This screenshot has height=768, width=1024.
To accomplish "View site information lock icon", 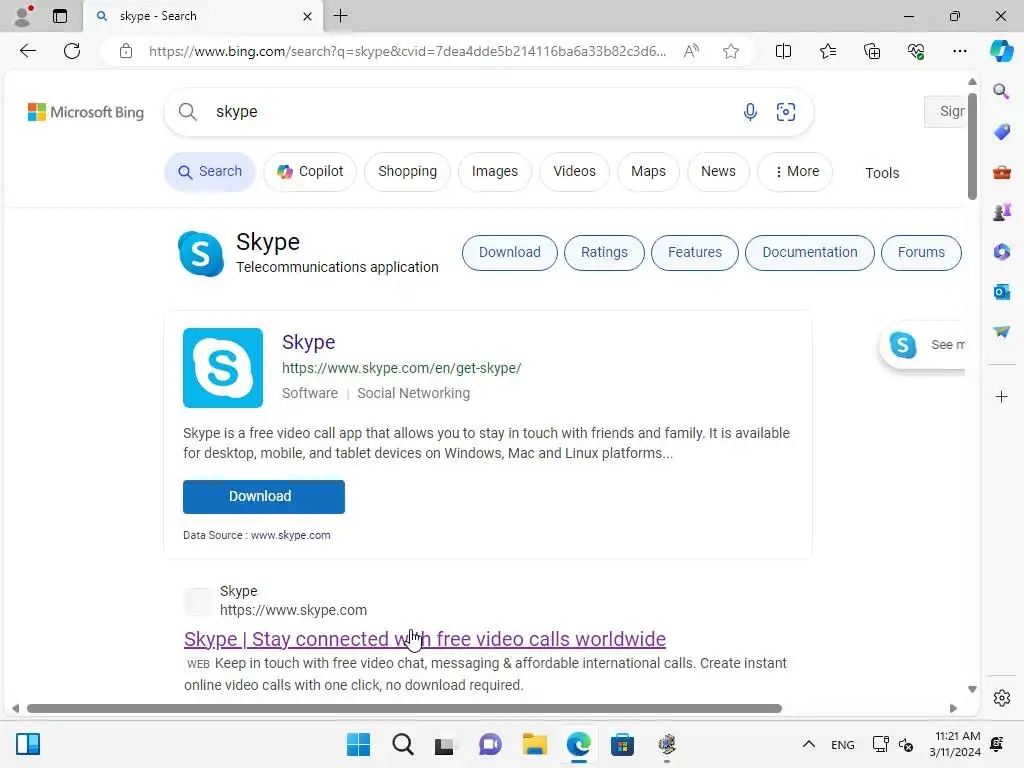I will [x=126, y=51].
